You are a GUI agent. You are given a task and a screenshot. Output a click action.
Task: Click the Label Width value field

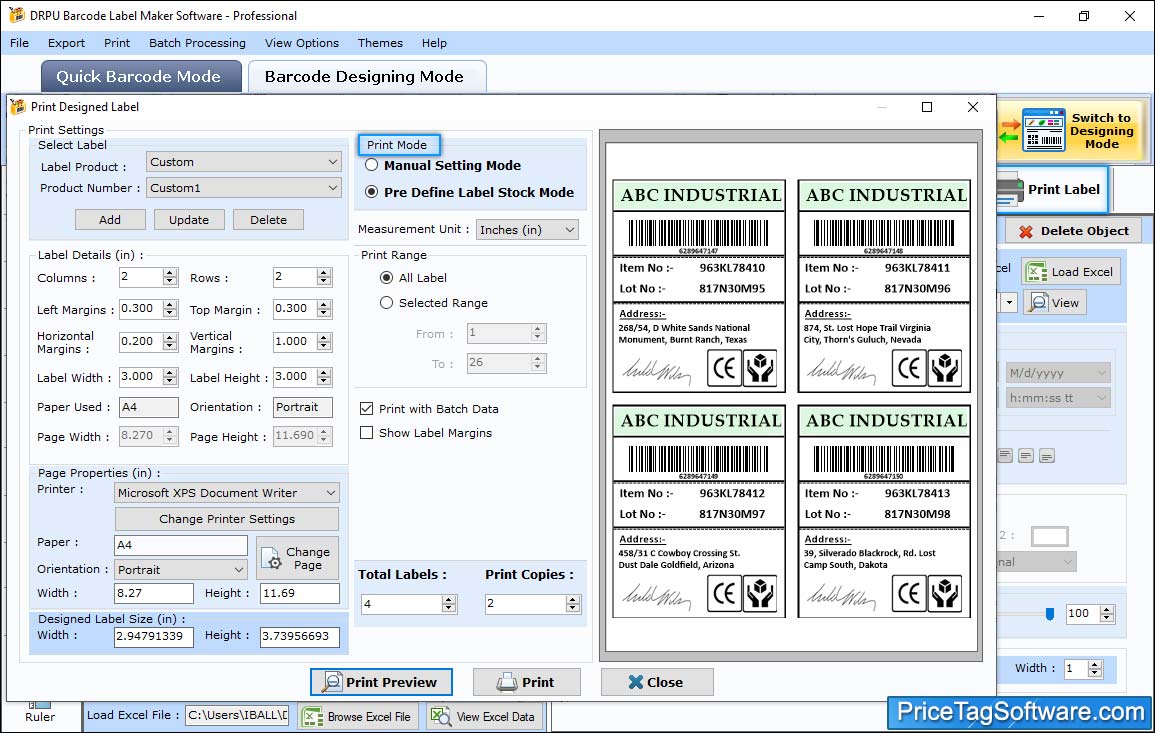(141, 376)
